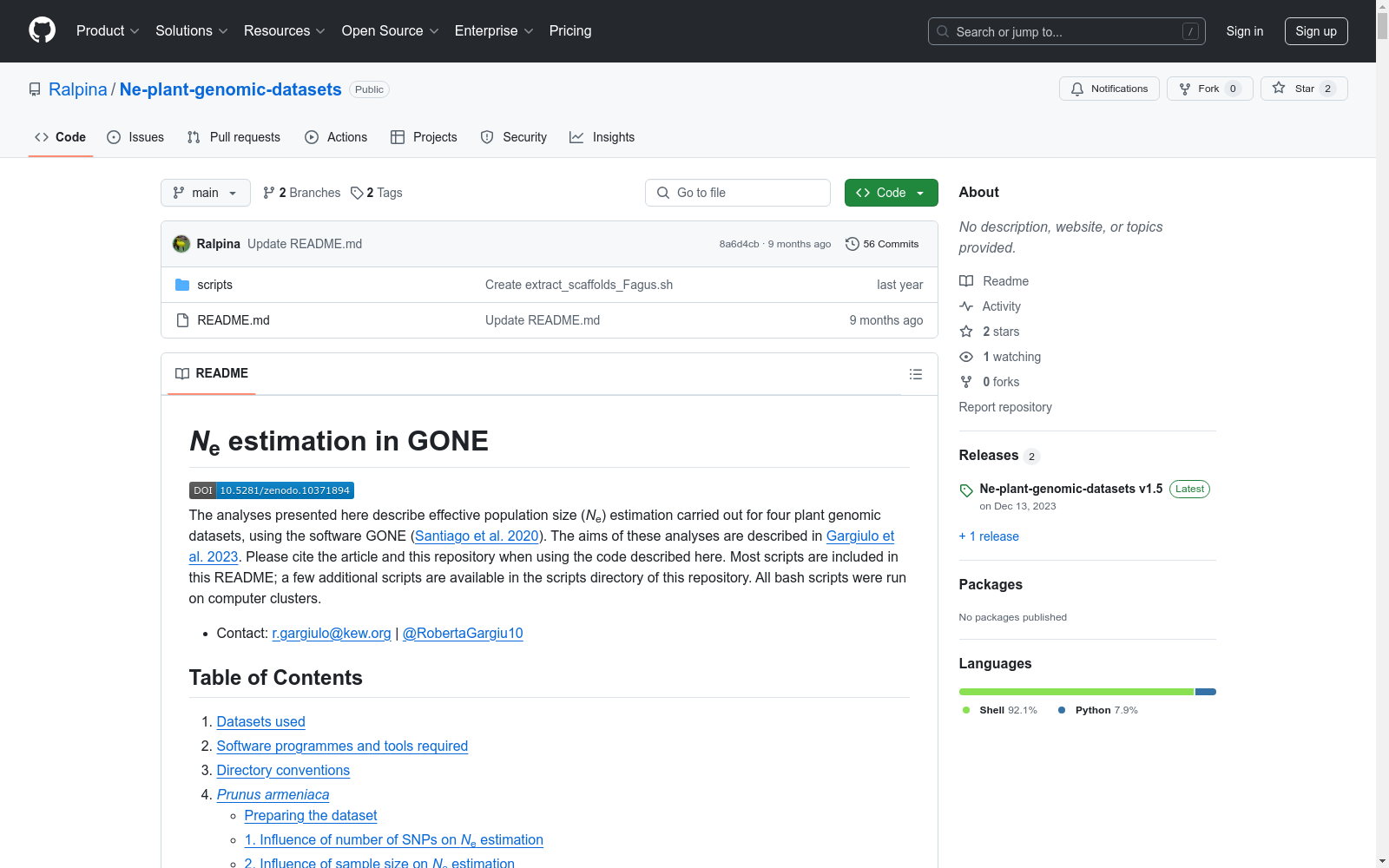Email r.gargiulo@kew.org contact link
Viewport: 1389px width, 868px height.
point(332,634)
